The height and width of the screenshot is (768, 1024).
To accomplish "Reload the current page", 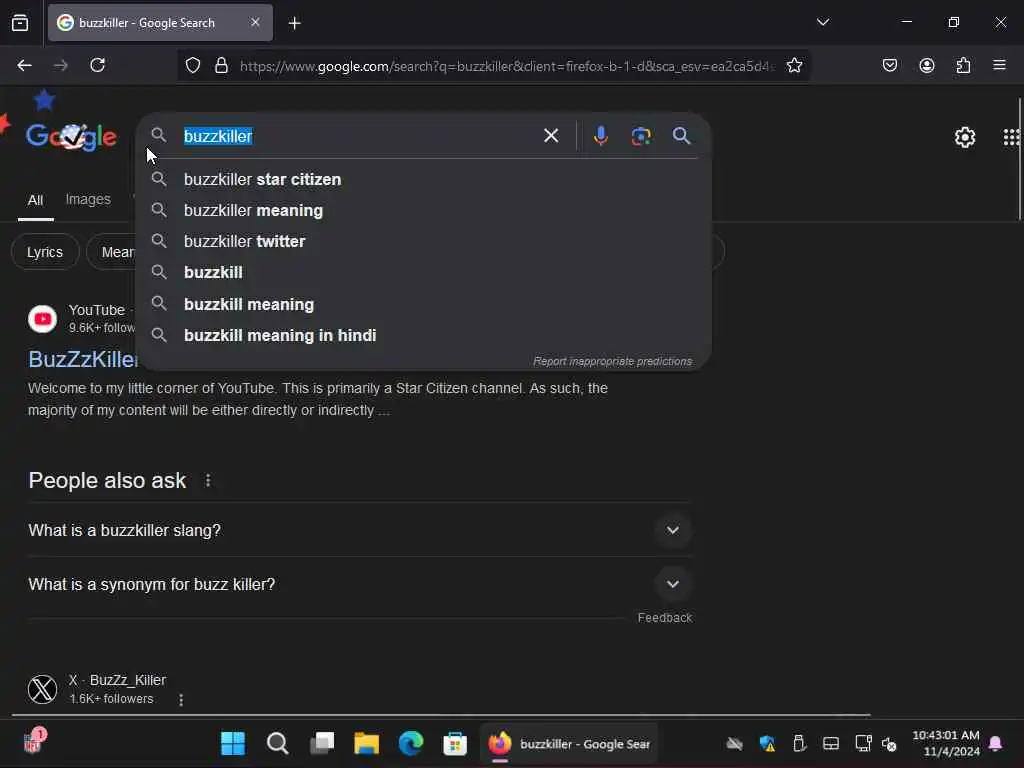I will tap(97, 65).
